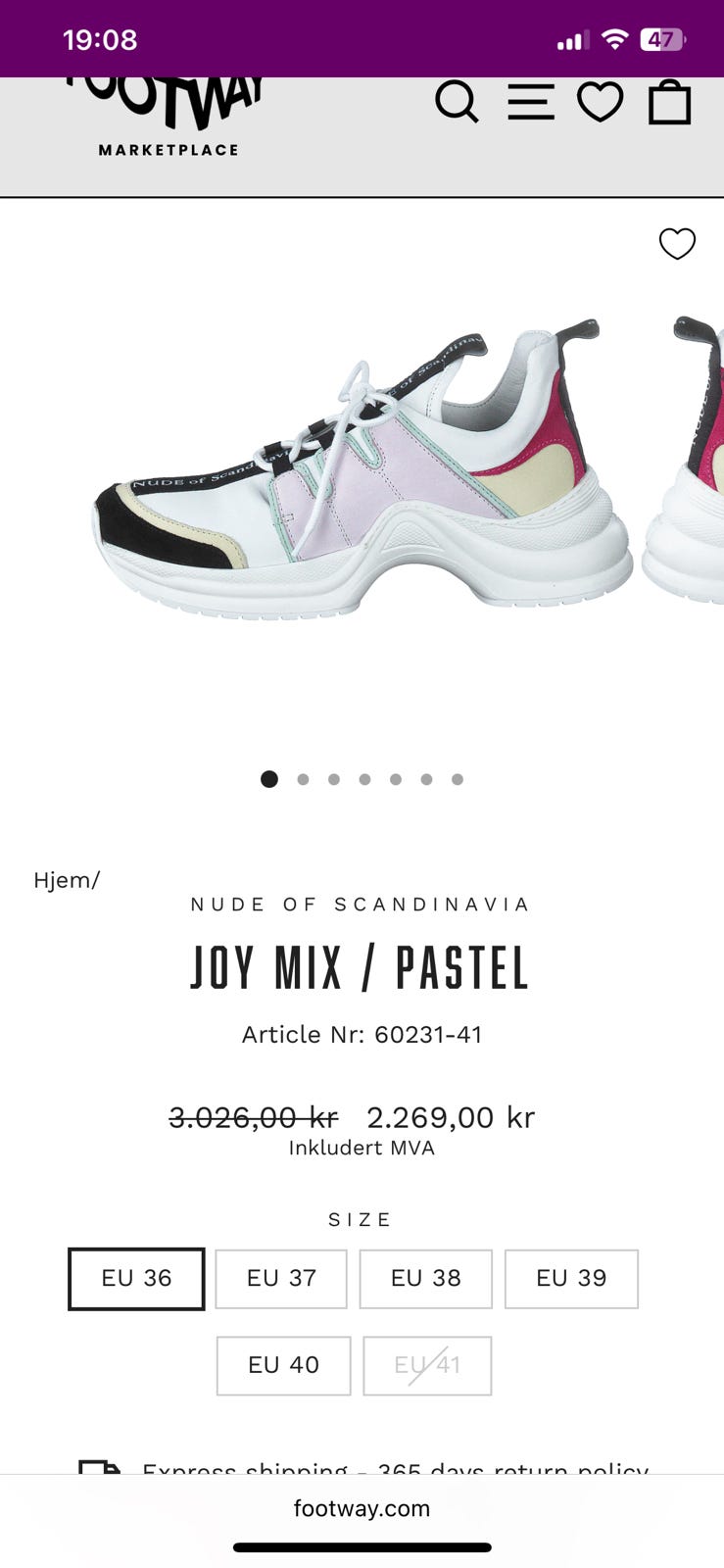The height and width of the screenshot is (1568, 724).
Task: Open wishlist heart in header
Action: [601, 102]
